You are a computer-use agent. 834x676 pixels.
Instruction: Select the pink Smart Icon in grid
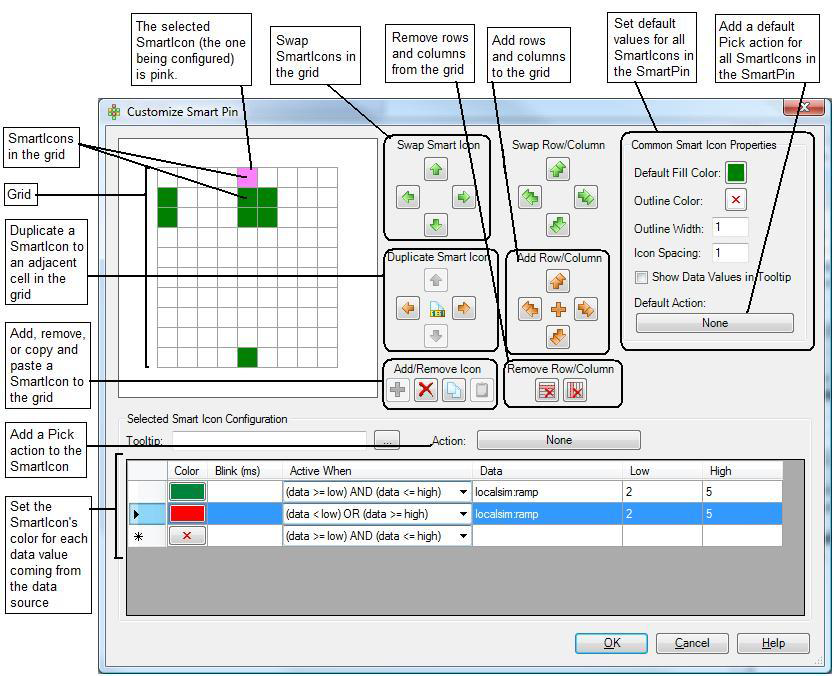tap(247, 177)
